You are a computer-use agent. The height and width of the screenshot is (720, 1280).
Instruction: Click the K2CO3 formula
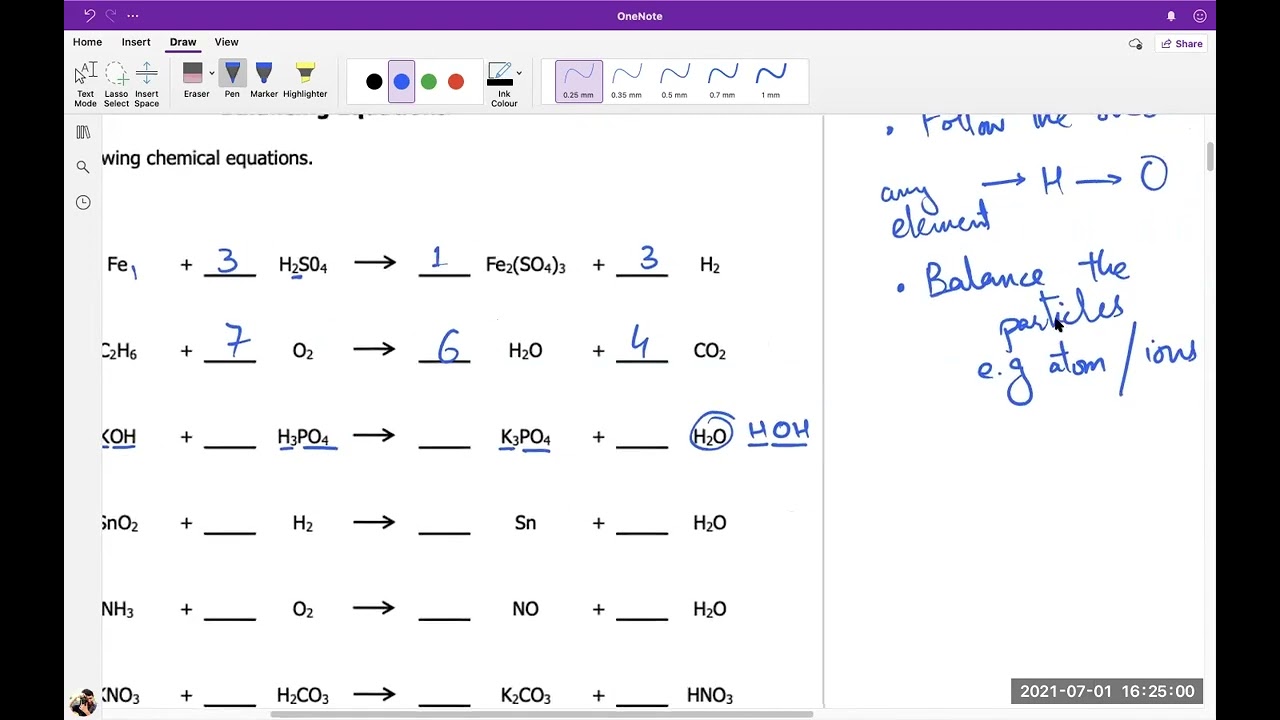[x=525, y=695]
